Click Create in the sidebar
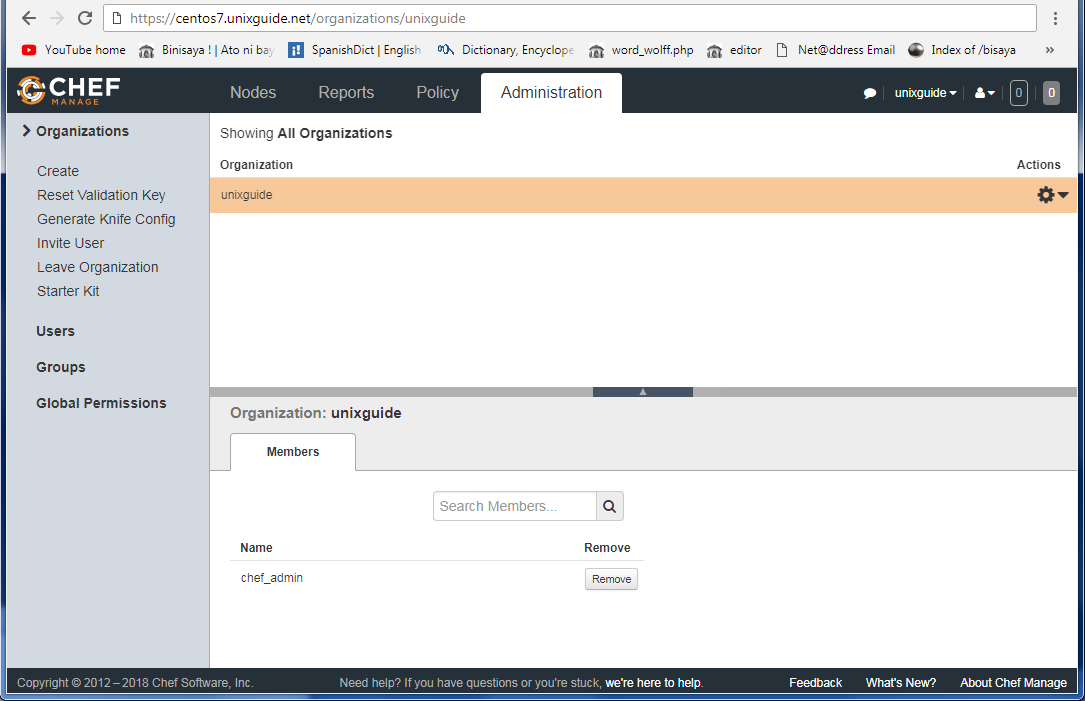 coord(58,171)
